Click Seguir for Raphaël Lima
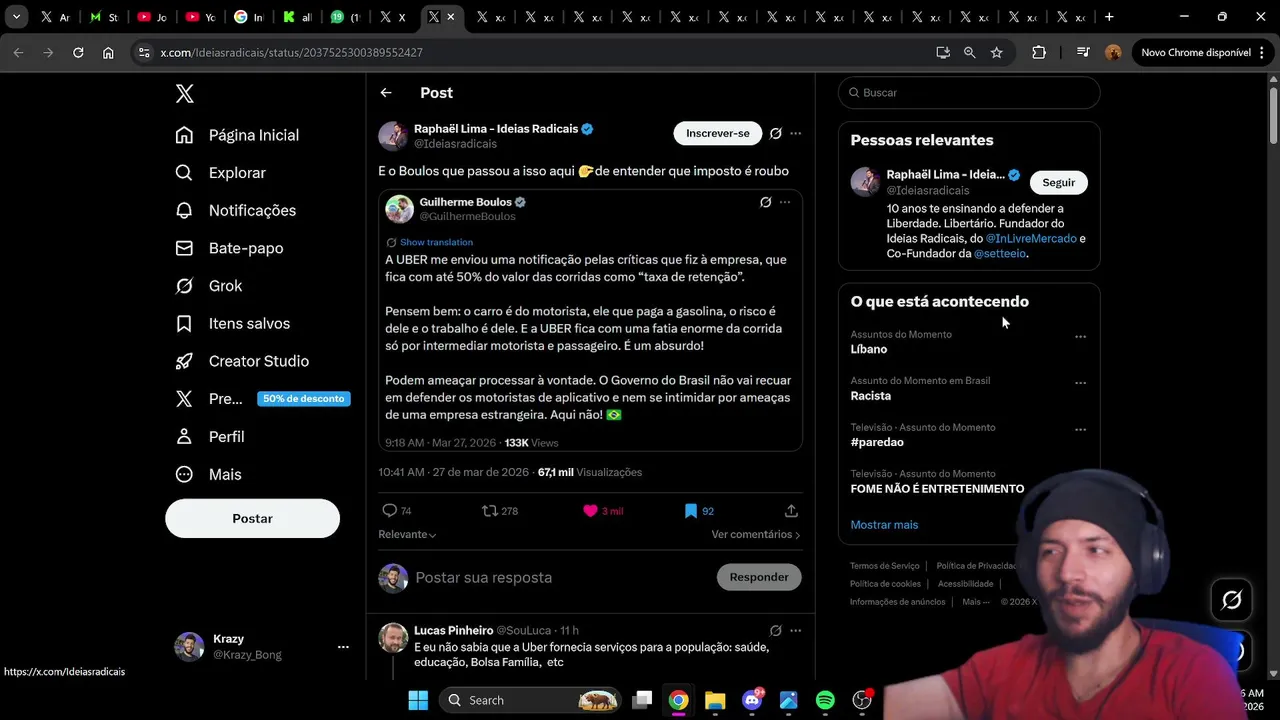 coord(1059,182)
